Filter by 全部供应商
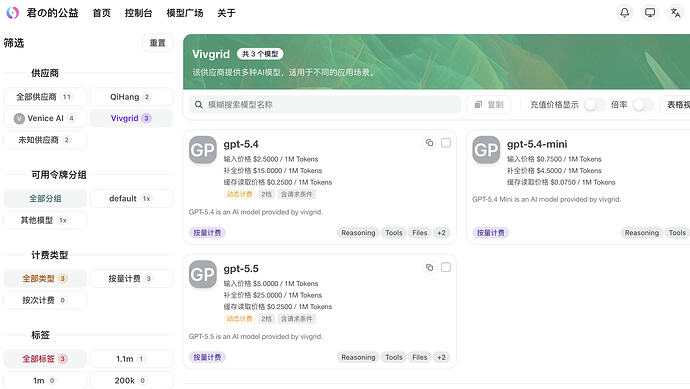This screenshot has width=690, height=389. coord(45,97)
